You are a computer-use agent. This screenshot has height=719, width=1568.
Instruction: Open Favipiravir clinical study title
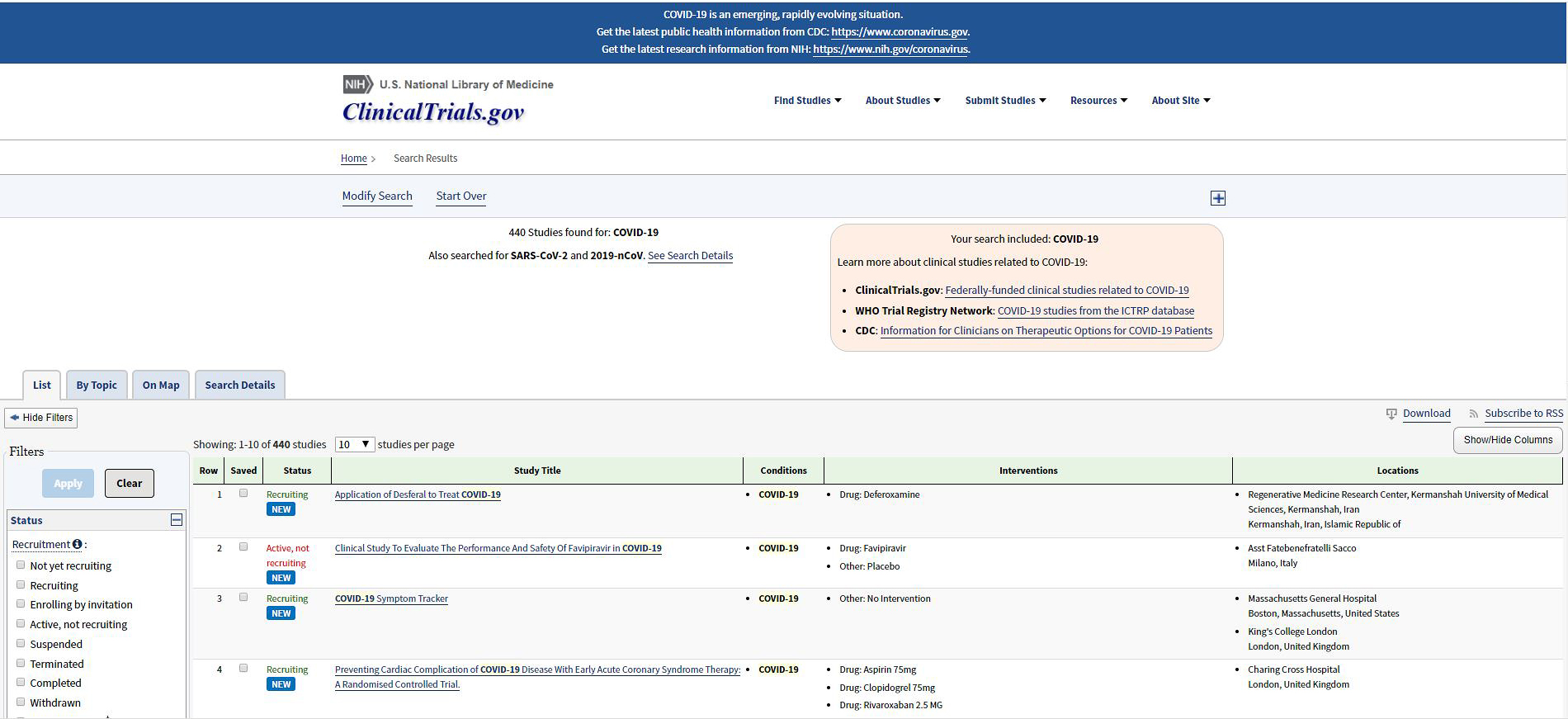(498, 548)
